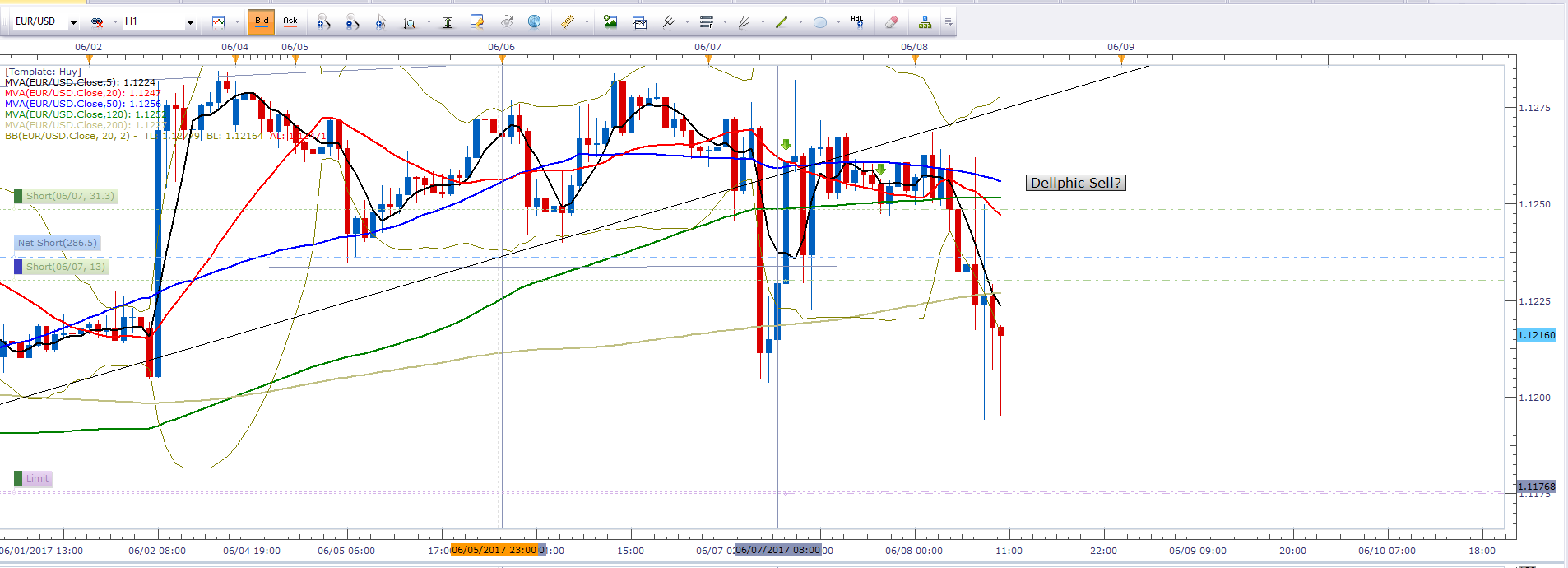This screenshot has width=1568, height=568.
Task: Click the add image to chart icon
Action: point(610,22)
